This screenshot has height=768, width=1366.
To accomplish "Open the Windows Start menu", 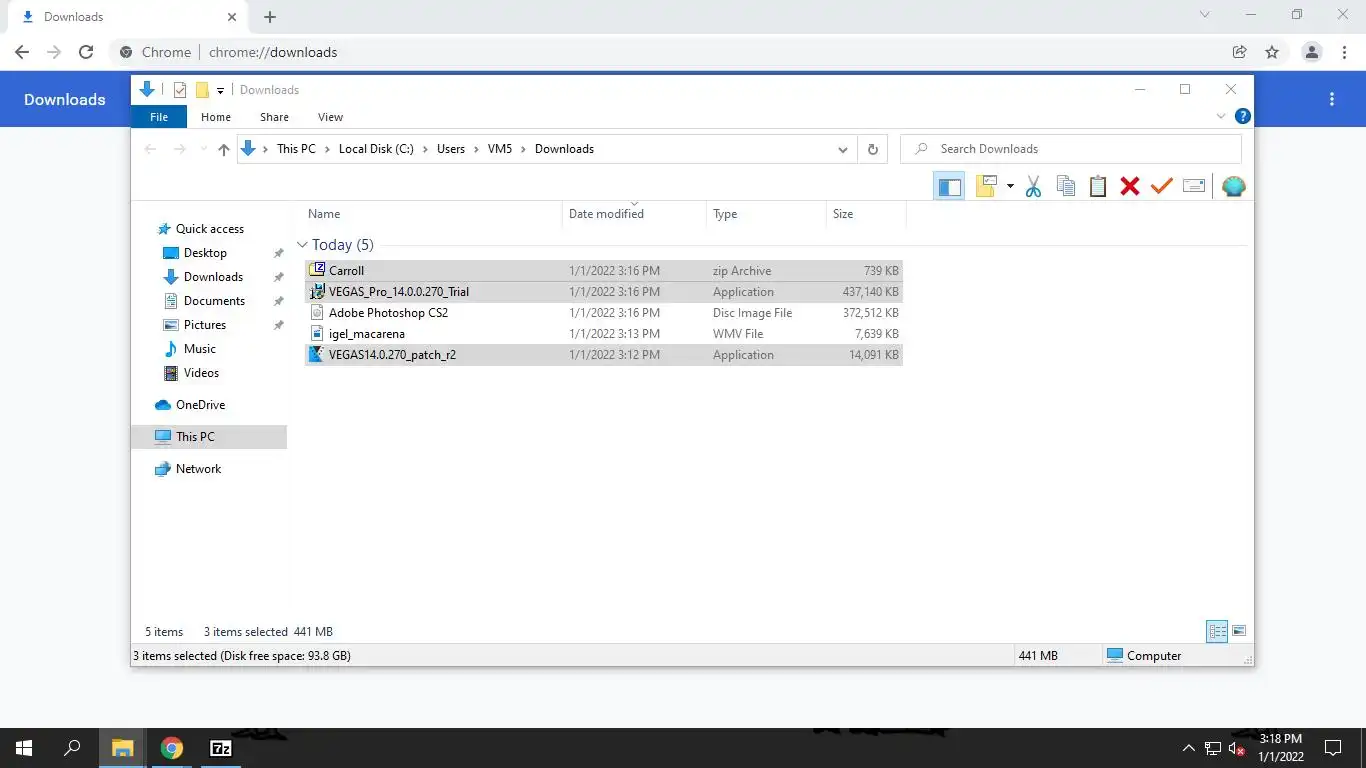I will [24, 748].
